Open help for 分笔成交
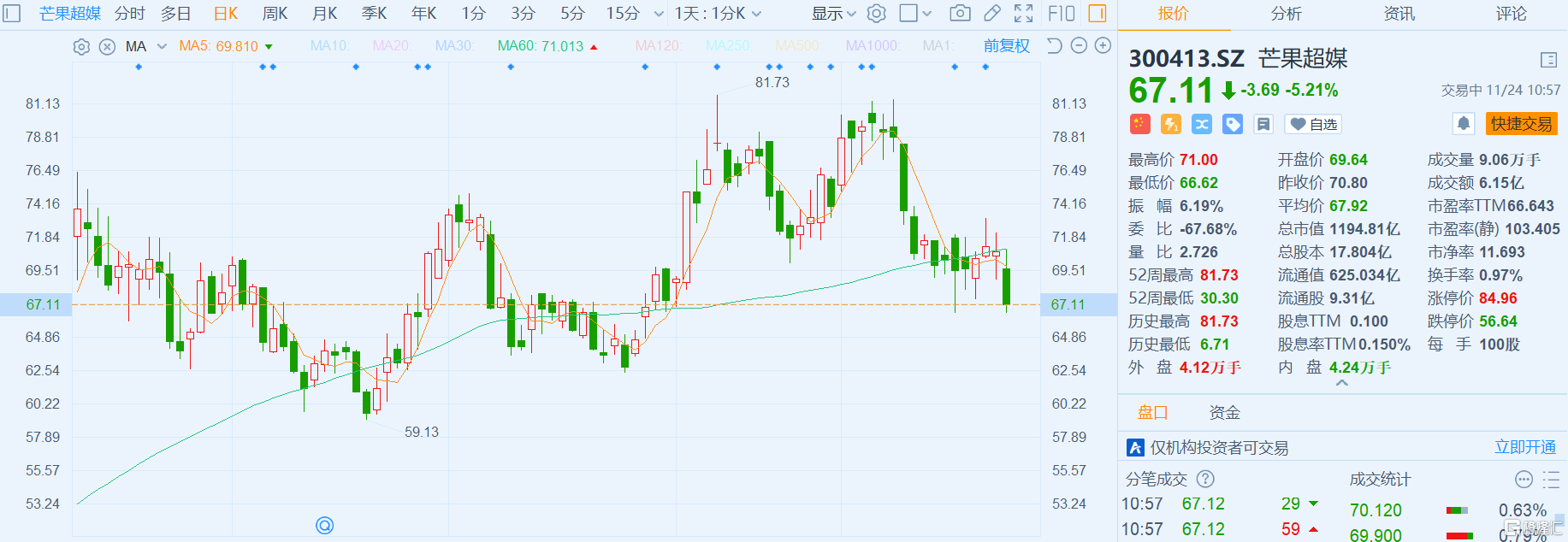The image size is (1568, 542). pyautogui.click(x=1205, y=479)
